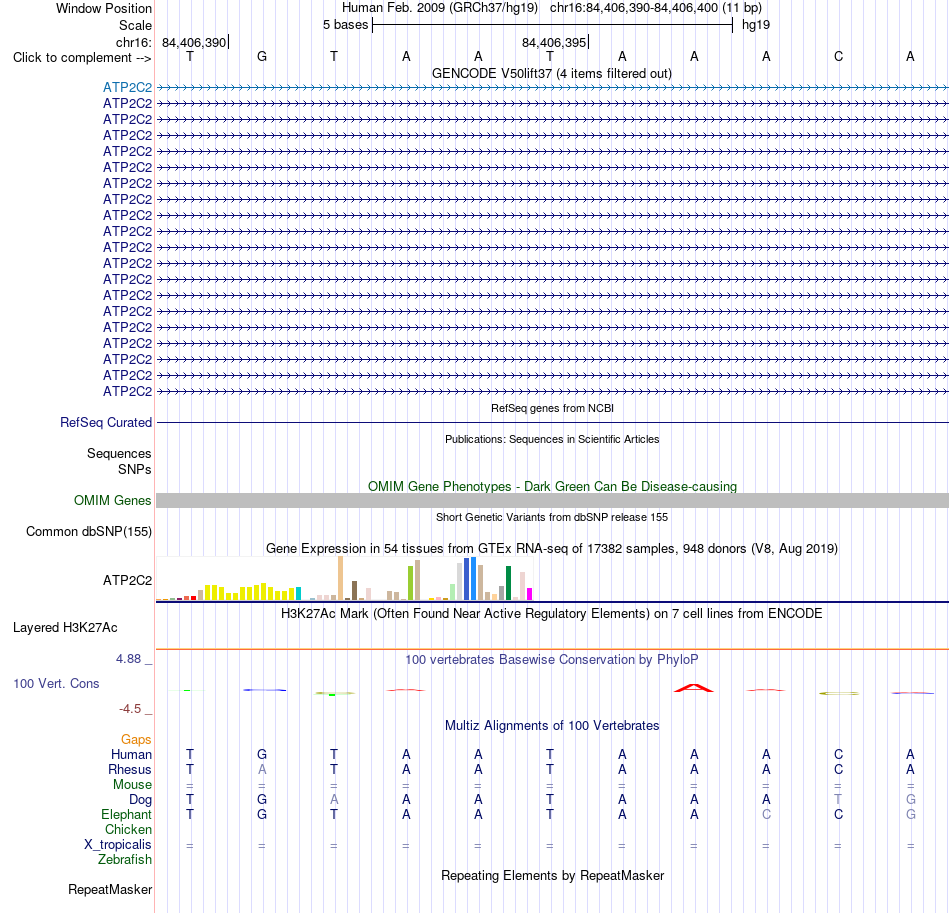The image size is (950, 913).
Task: Click 'Publications: Sequences in Scientific Articles' title
Action: click(x=552, y=439)
